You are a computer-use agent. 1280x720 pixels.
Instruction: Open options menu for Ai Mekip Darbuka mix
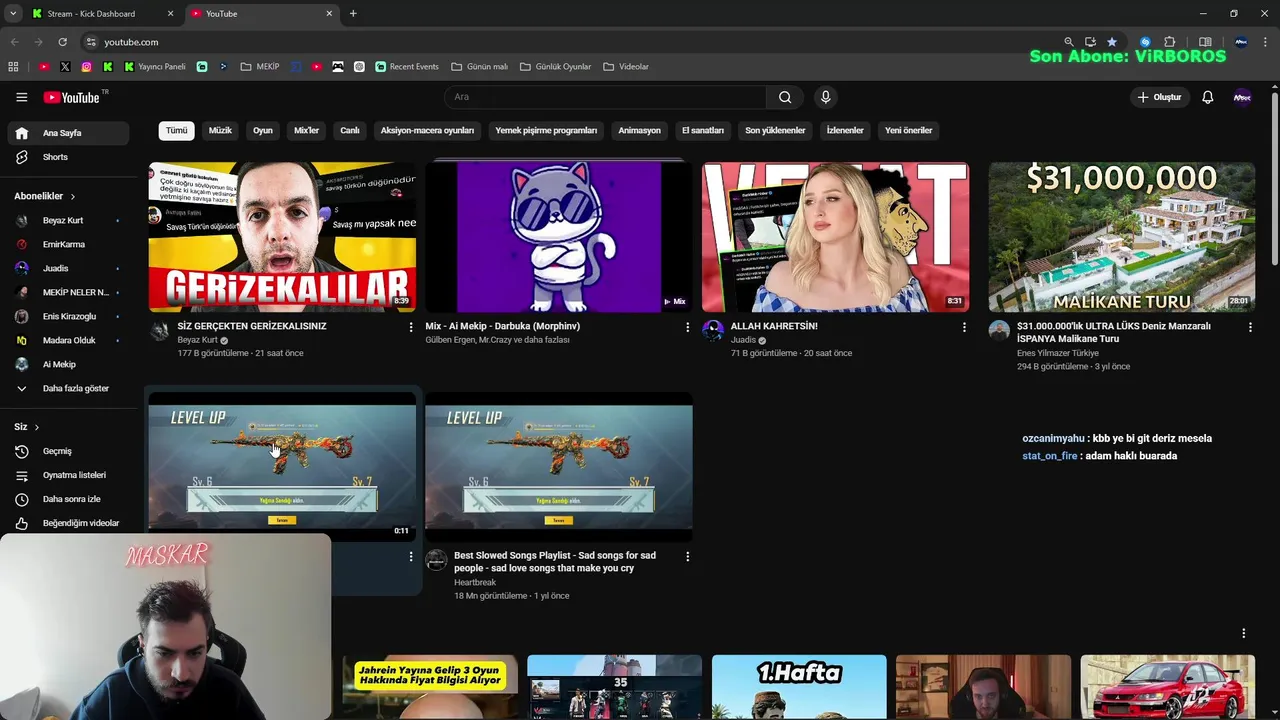pyautogui.click(x=687, y=327)
